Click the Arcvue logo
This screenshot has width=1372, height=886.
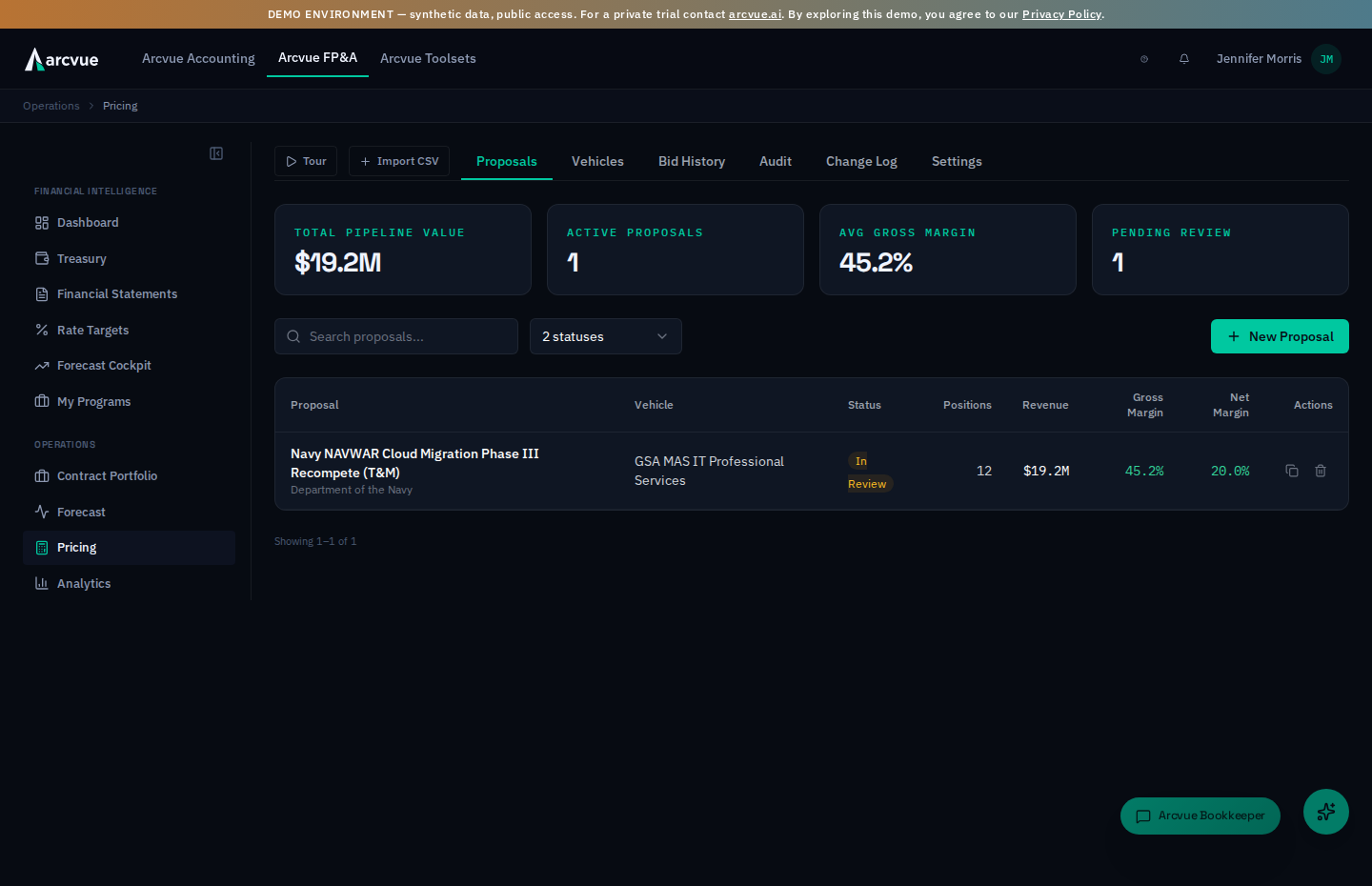62,59
